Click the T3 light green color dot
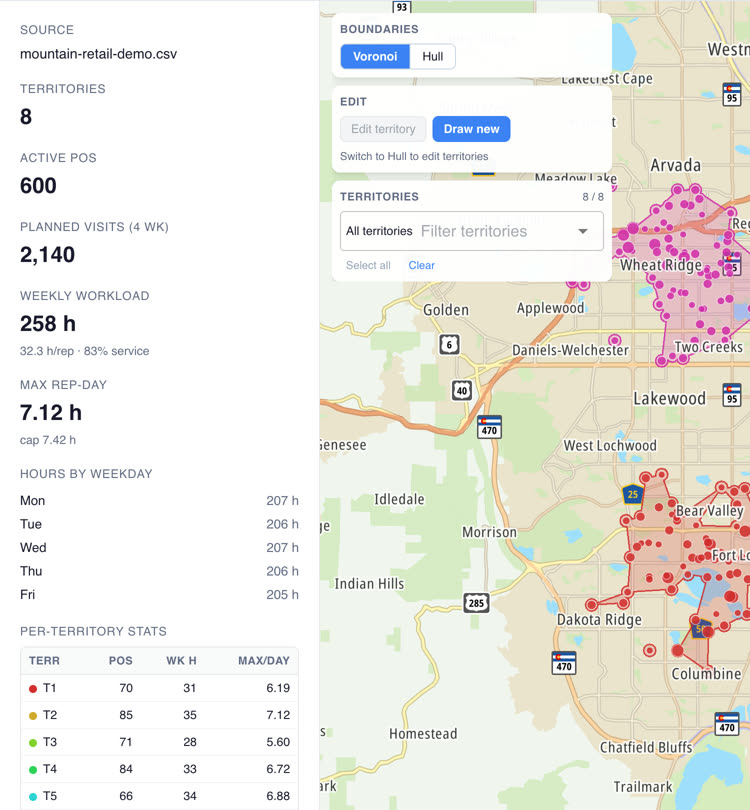Screen dimensions: 750x810 click(x=33, y=742)
